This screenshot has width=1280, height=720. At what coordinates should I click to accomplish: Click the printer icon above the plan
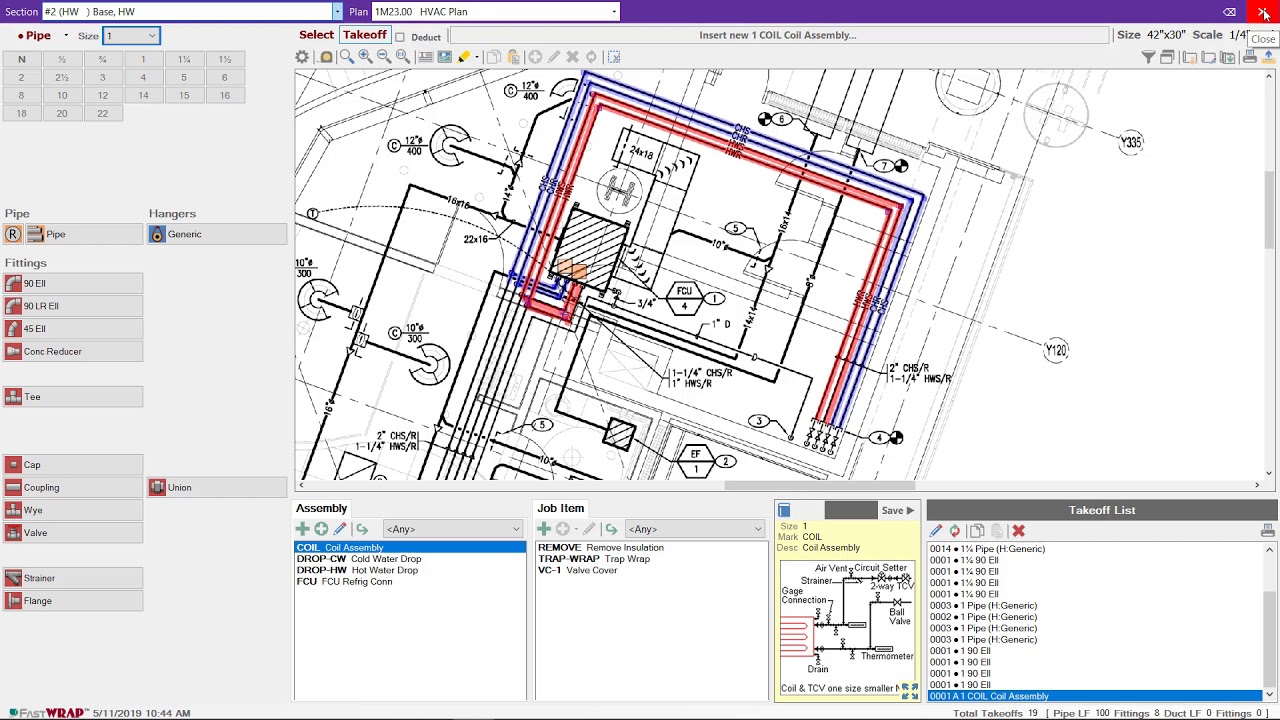coord(1249,57)
